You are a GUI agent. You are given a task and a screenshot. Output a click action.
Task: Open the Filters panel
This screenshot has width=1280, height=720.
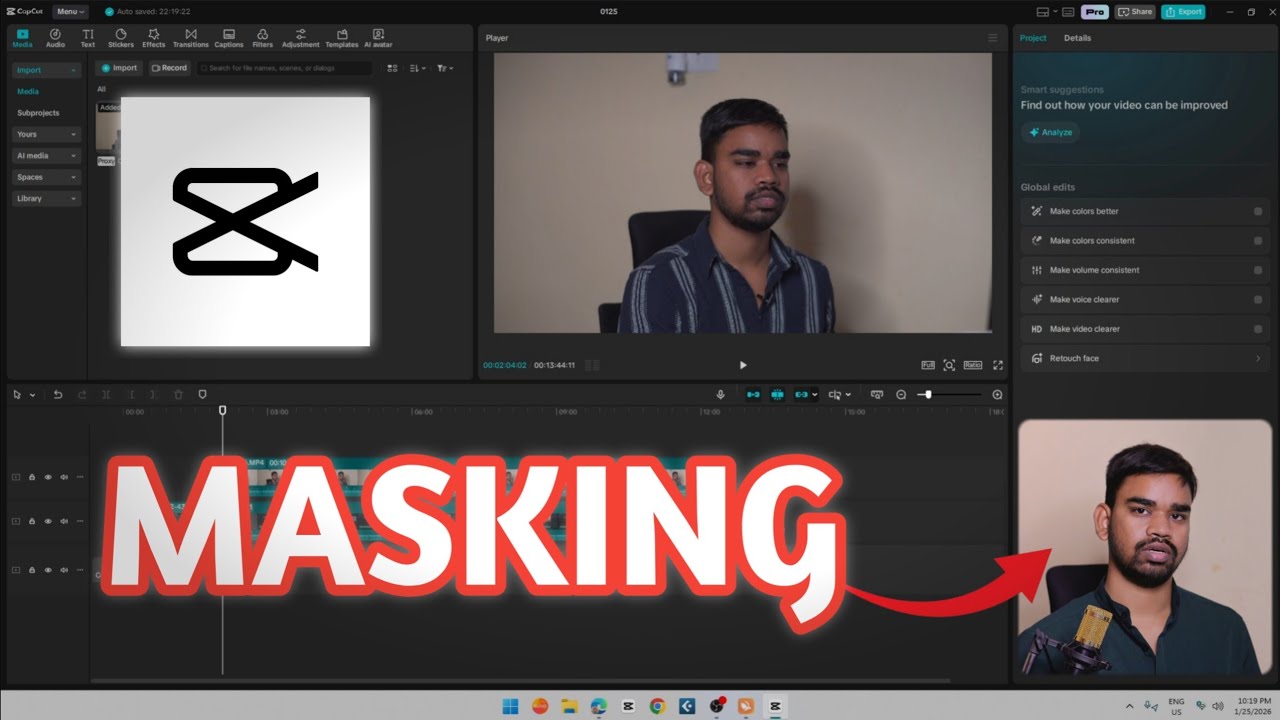(x=263, y=38)
